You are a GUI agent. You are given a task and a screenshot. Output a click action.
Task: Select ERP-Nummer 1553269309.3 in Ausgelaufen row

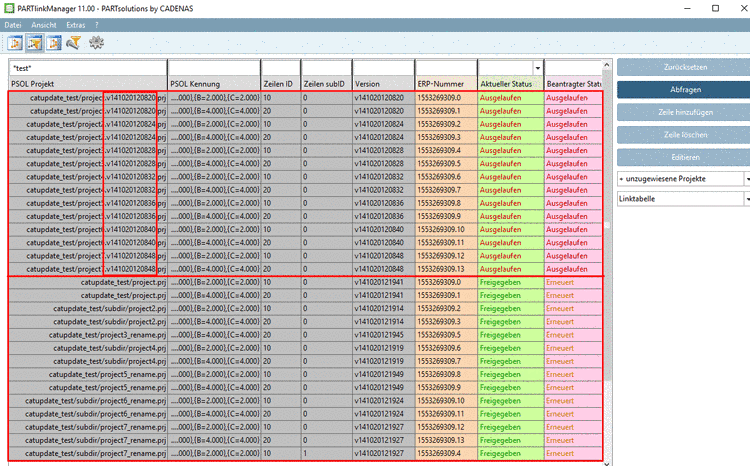(446, 137)
